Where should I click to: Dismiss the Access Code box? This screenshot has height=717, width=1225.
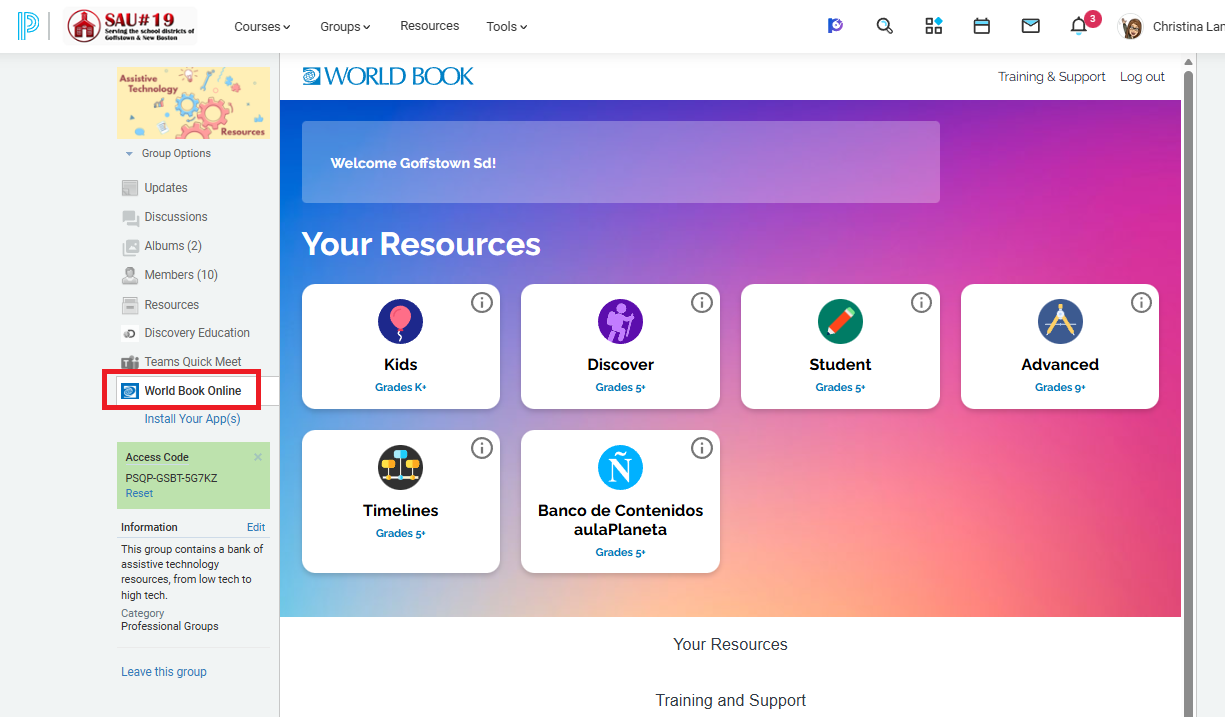(x=258, y=457)
